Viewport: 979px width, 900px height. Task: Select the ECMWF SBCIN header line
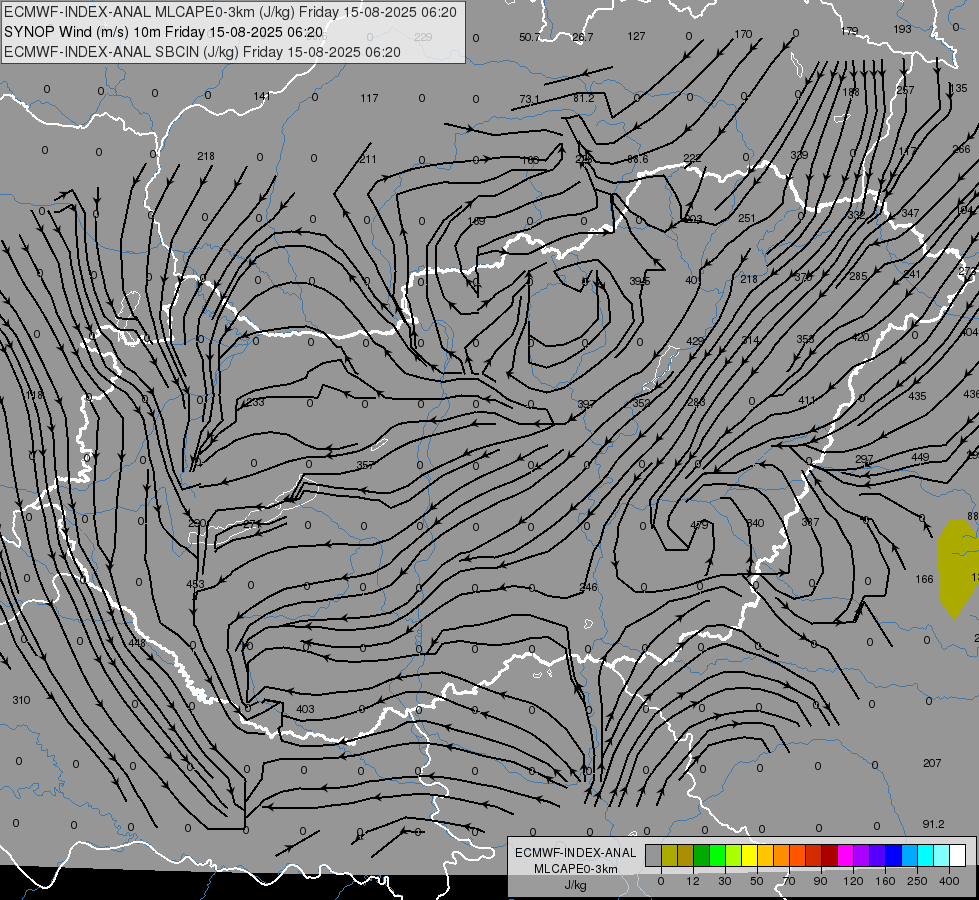202,52
